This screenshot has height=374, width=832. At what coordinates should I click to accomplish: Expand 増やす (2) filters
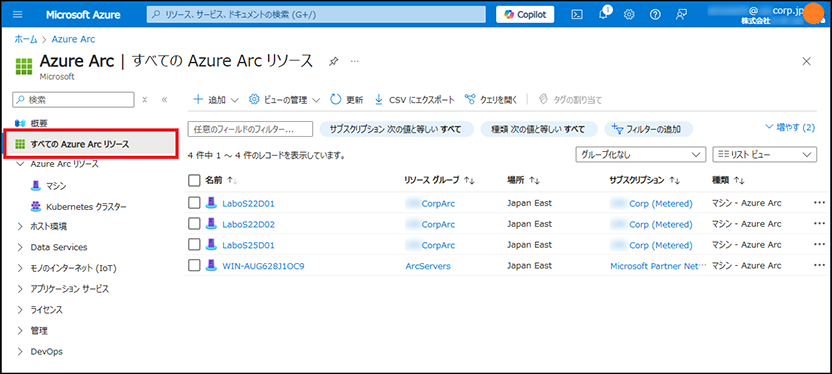click(790, 127)
